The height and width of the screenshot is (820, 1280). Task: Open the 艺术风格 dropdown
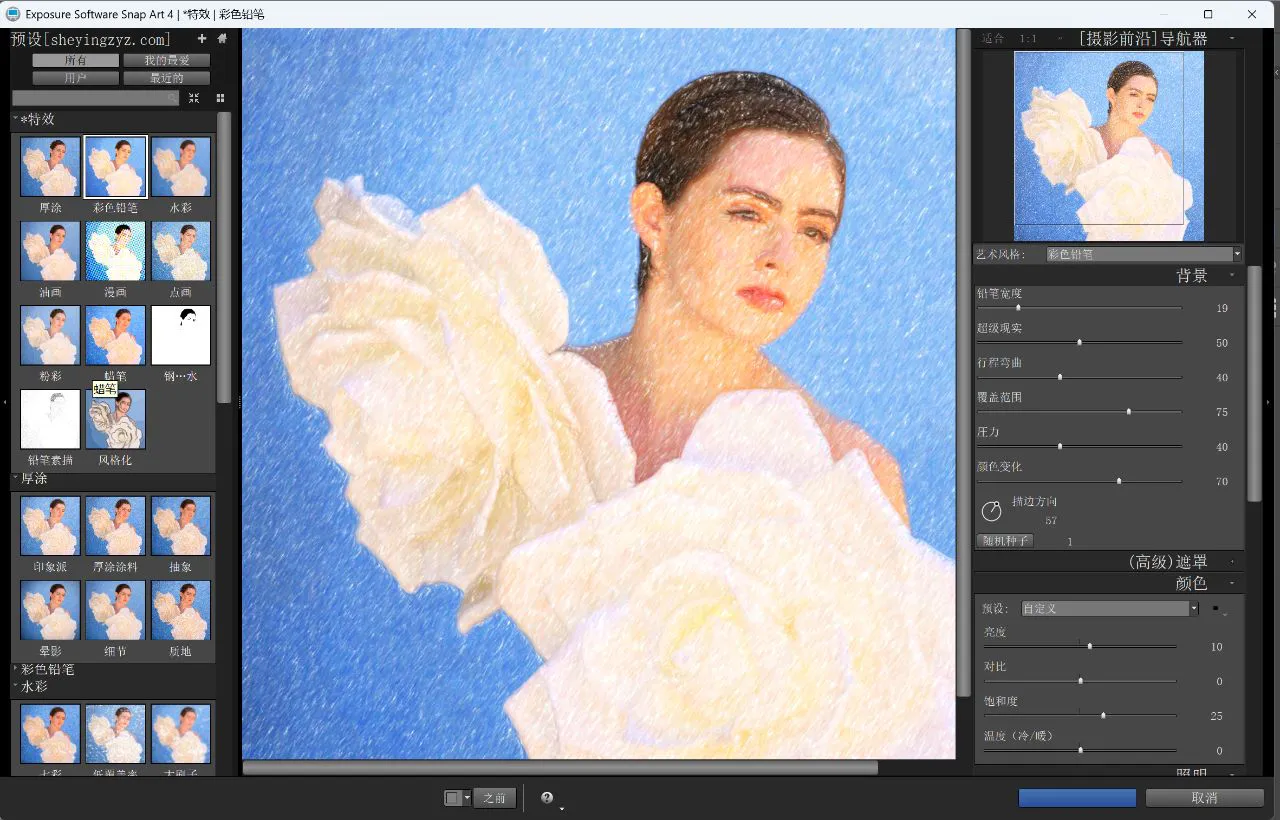coord(1143,254)
